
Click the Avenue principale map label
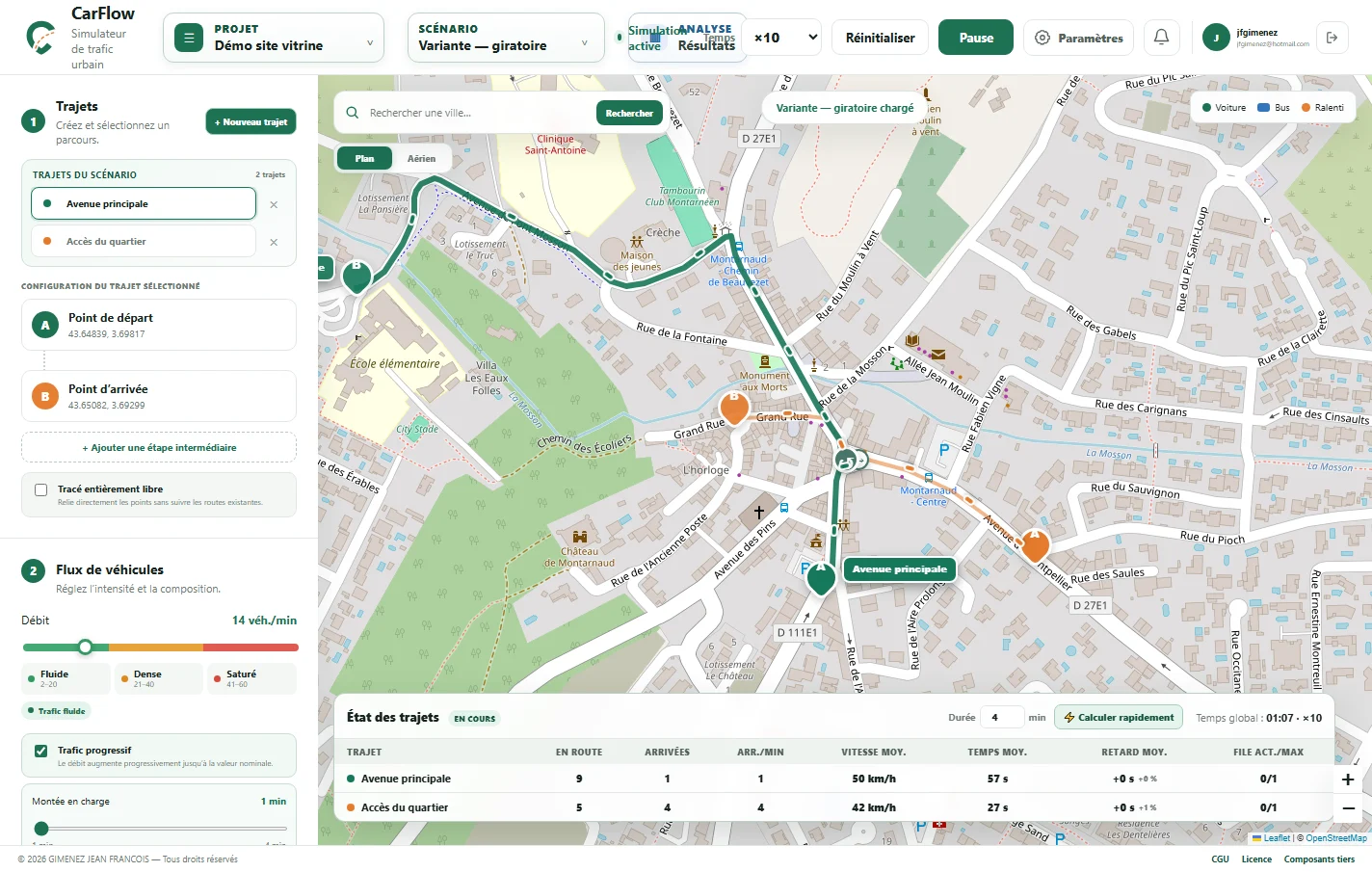coord(900,569)
